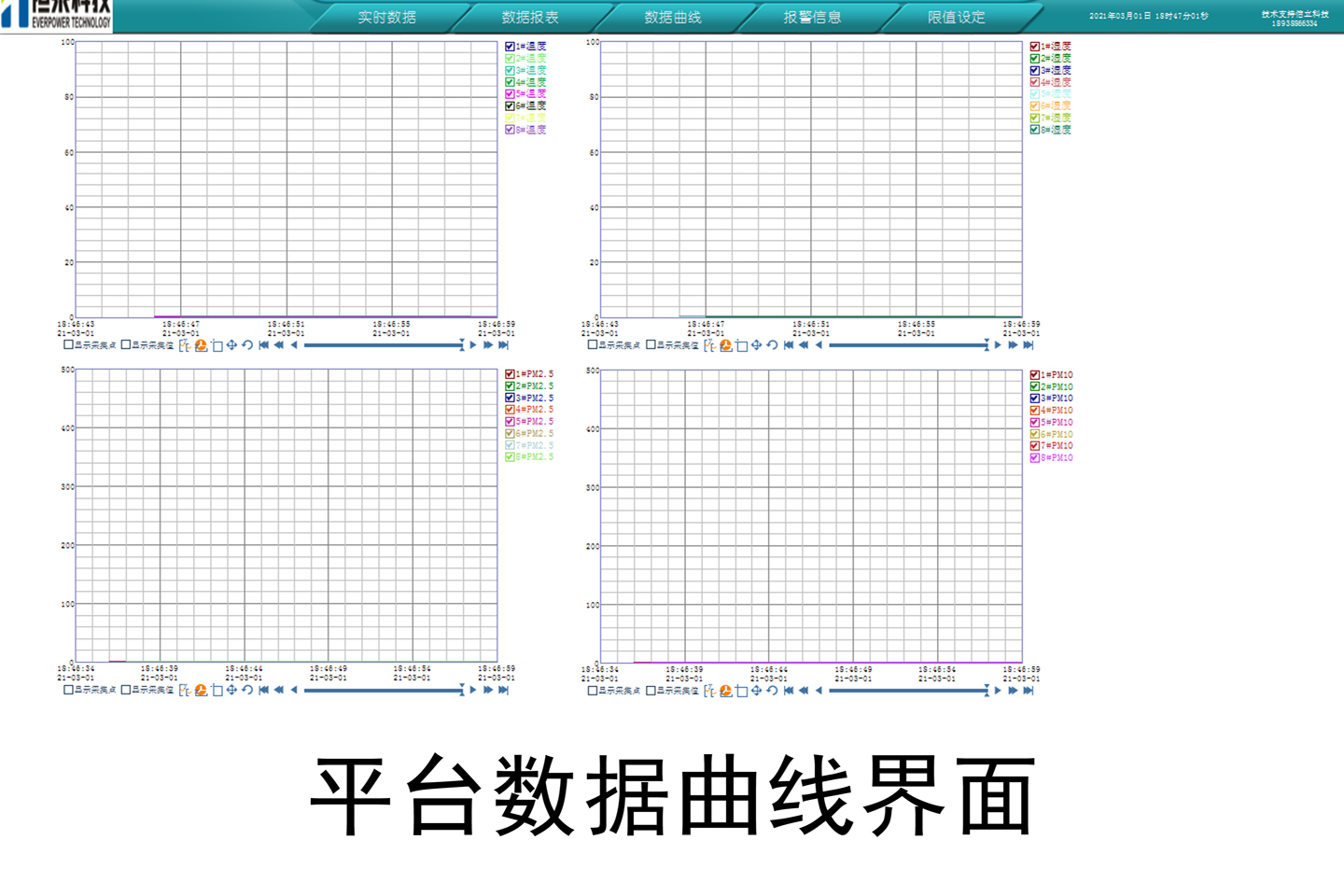This screenshot has width=1344, height=896.
Task: Click fast-forward double arrow under PM2.5 chart
Action: click(x=487, y=691)
